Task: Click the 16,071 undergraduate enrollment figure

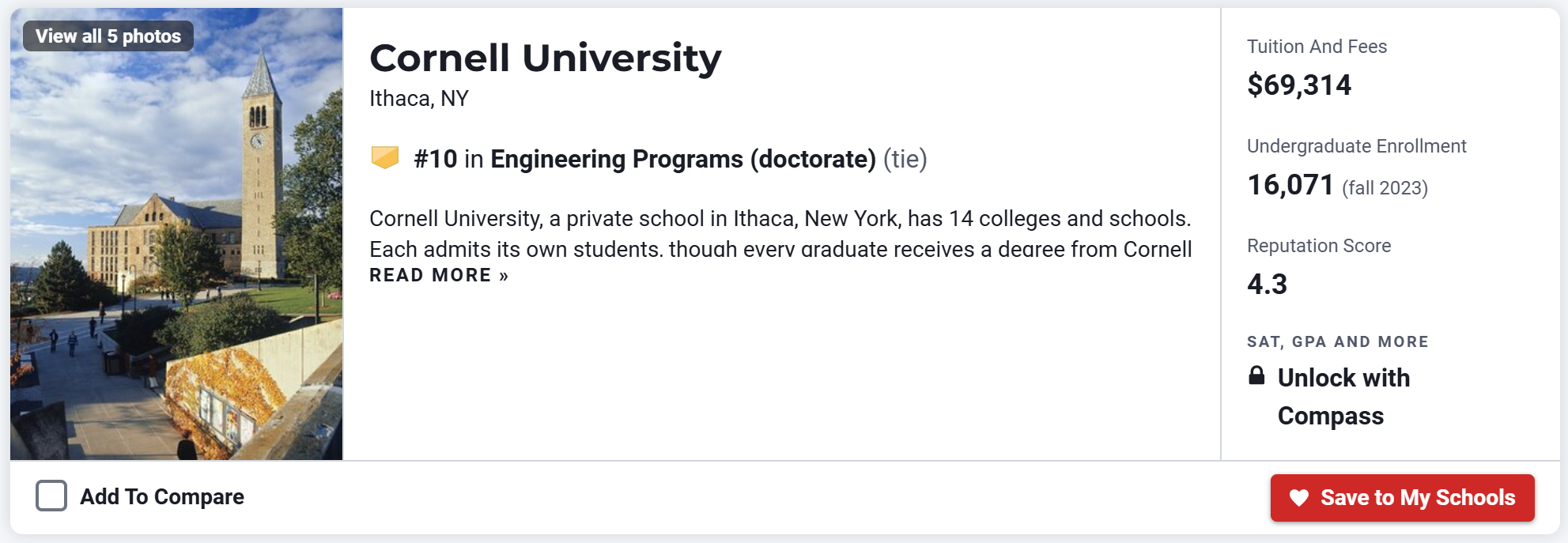Action: coord(1290,185)
